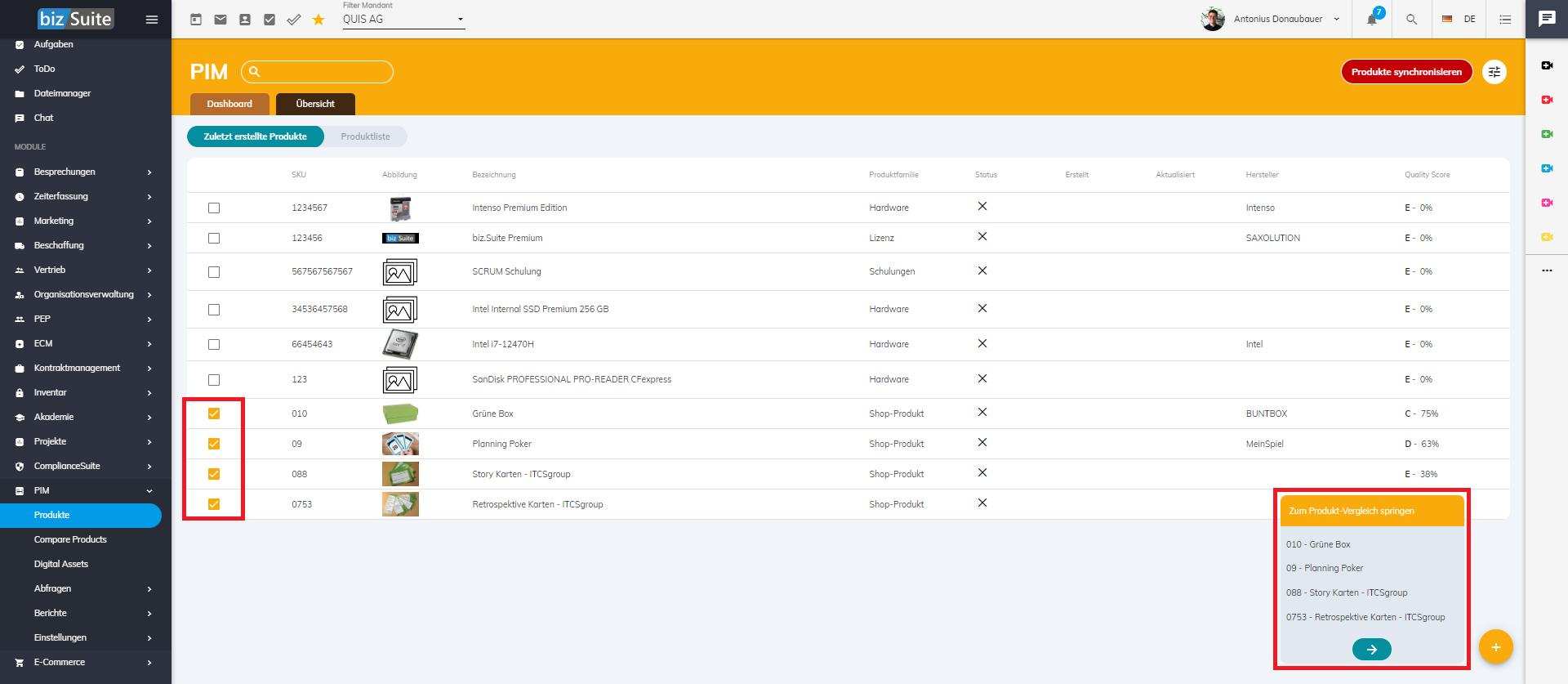Viewport: 1568px width, 684px height.
Task: Open the user avatar picture
Action: pos(1213,20)
